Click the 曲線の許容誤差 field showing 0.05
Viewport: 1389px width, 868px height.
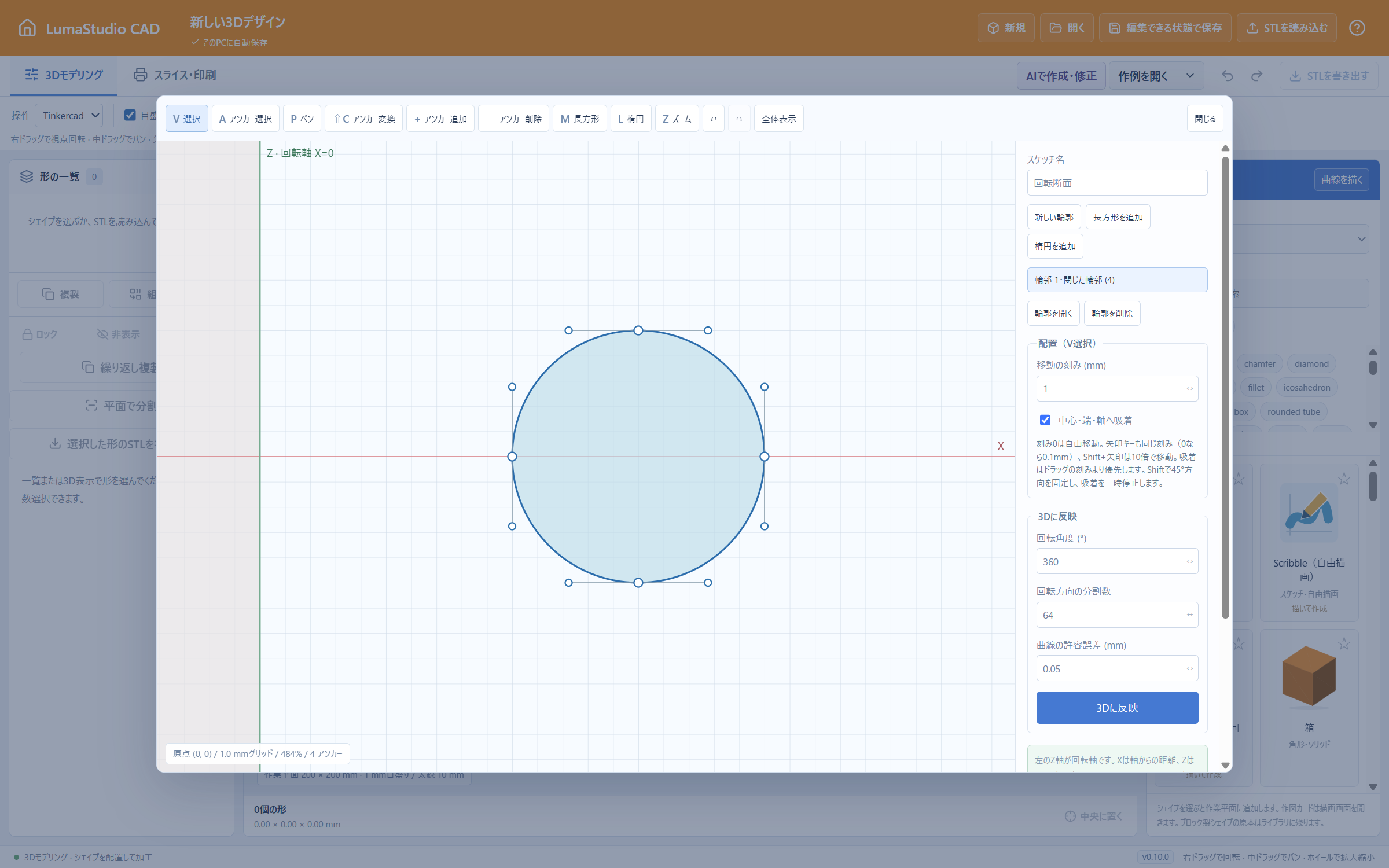coord(1117,668)
